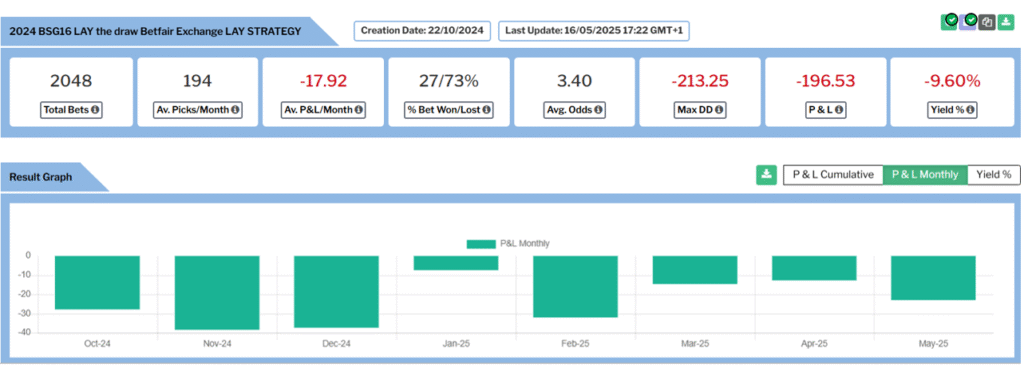Click the Oct-24 axis label

[97, 344]
